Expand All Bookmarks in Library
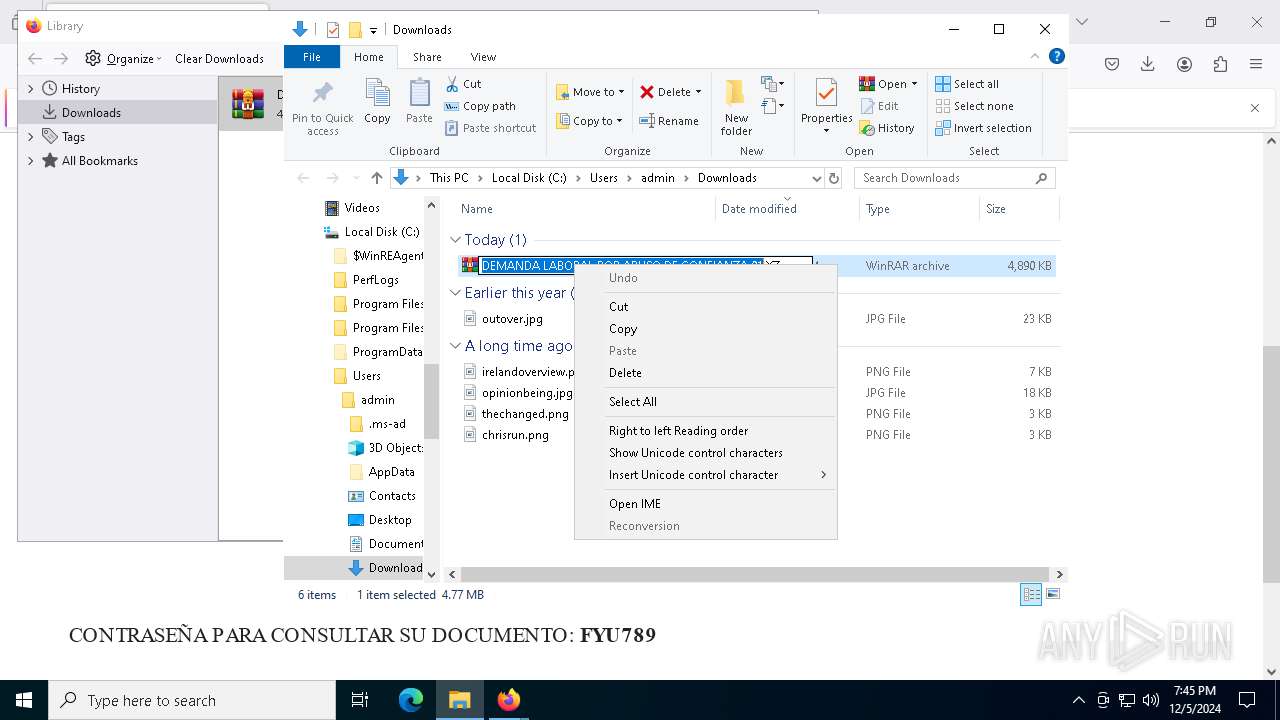This screenshot has width=1280, height=720. (x=30, y=161)
